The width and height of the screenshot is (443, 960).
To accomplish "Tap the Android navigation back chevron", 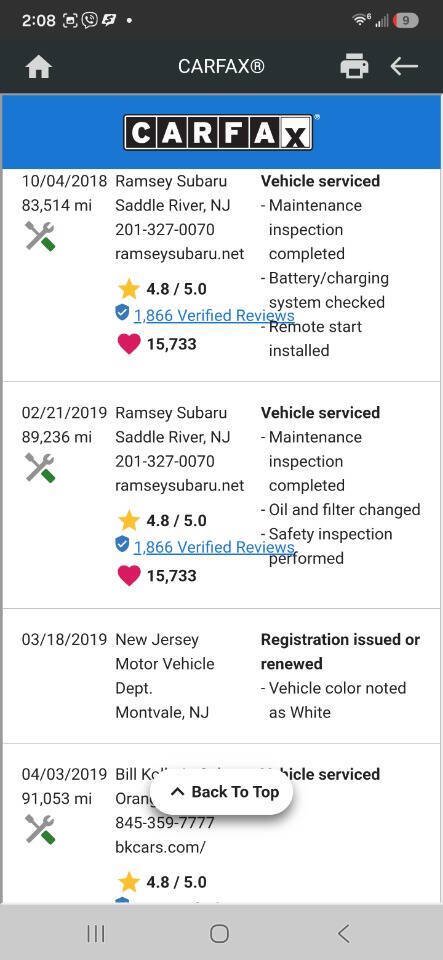I will 344,934.
